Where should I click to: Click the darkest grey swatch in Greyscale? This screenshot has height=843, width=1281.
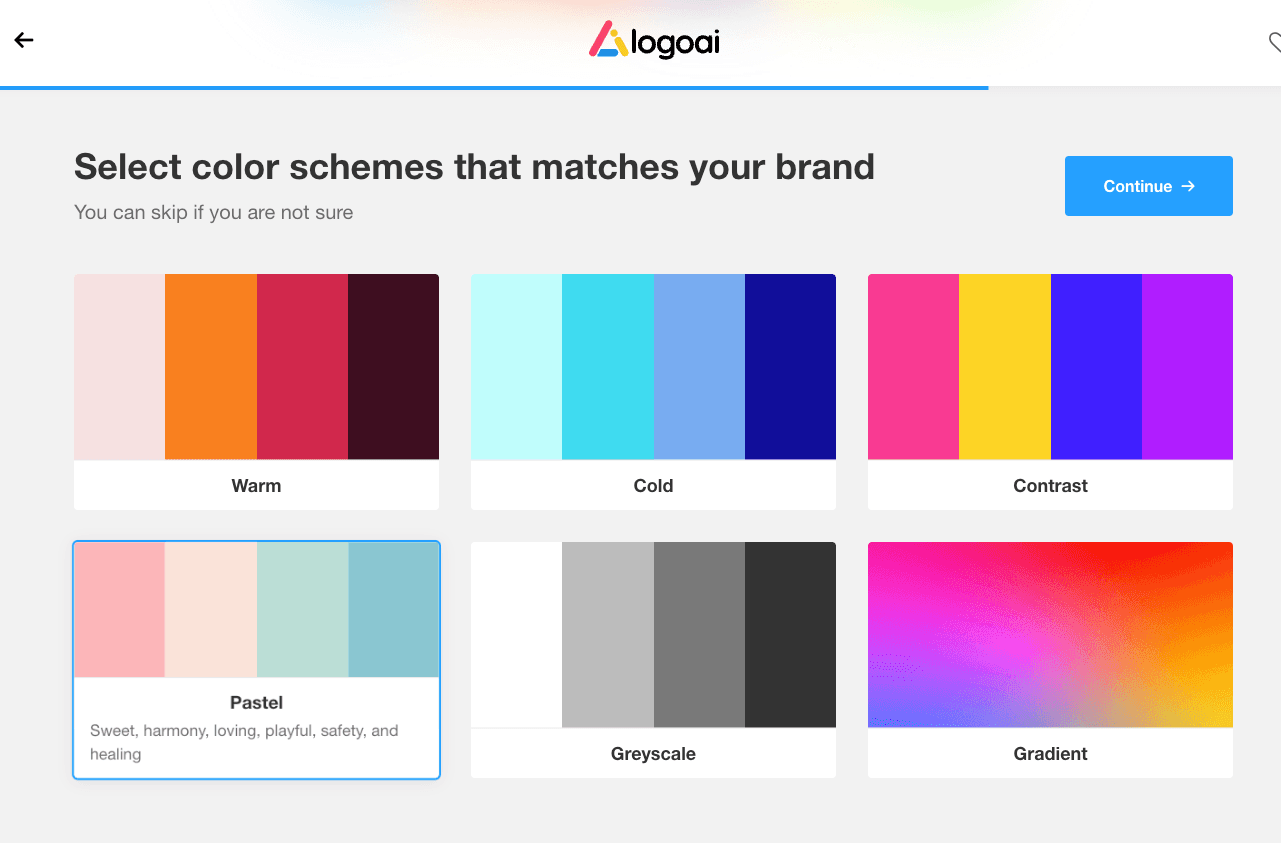click(x=790, y=635)
